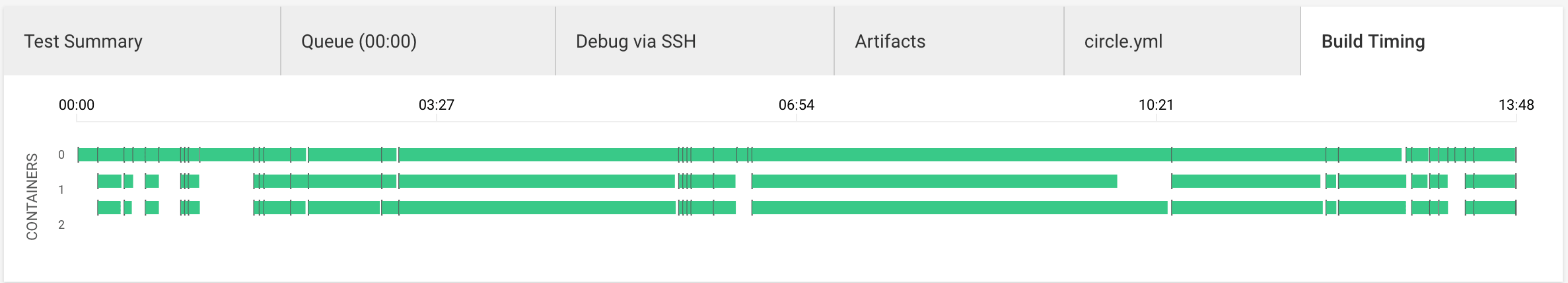Select the longest green segment in bottom row
This screenshot has height=283, width=1568.
point(960,208)
